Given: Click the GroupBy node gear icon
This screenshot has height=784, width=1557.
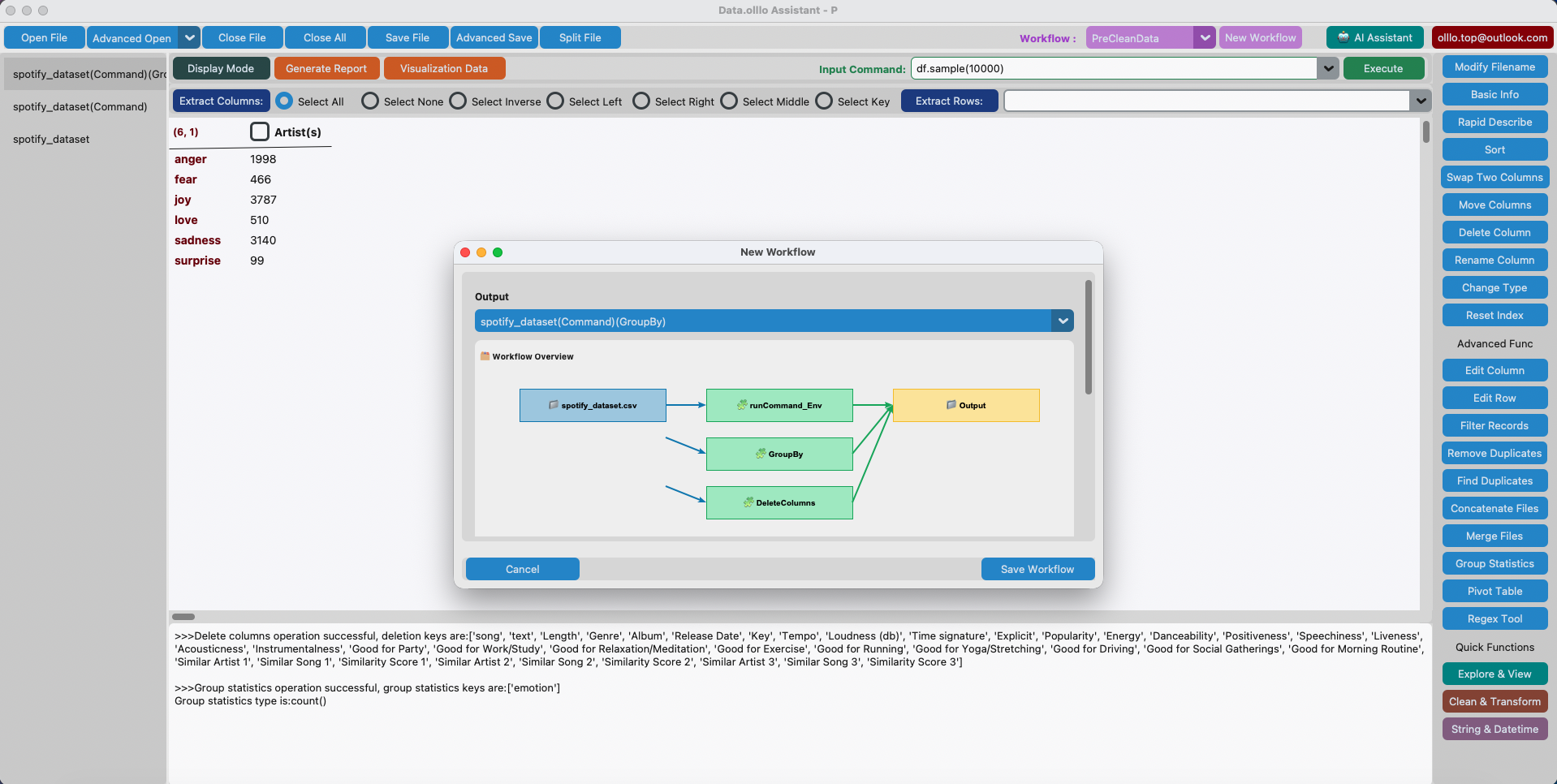Looking at the screenshot, I should click(760, 454).
